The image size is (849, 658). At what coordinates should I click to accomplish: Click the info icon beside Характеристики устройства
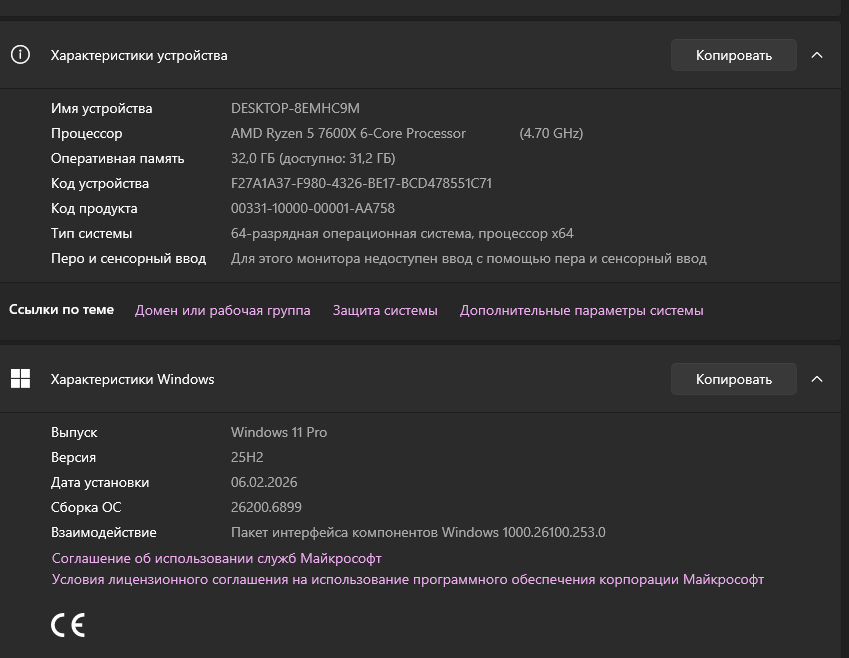tap(20, 55)
